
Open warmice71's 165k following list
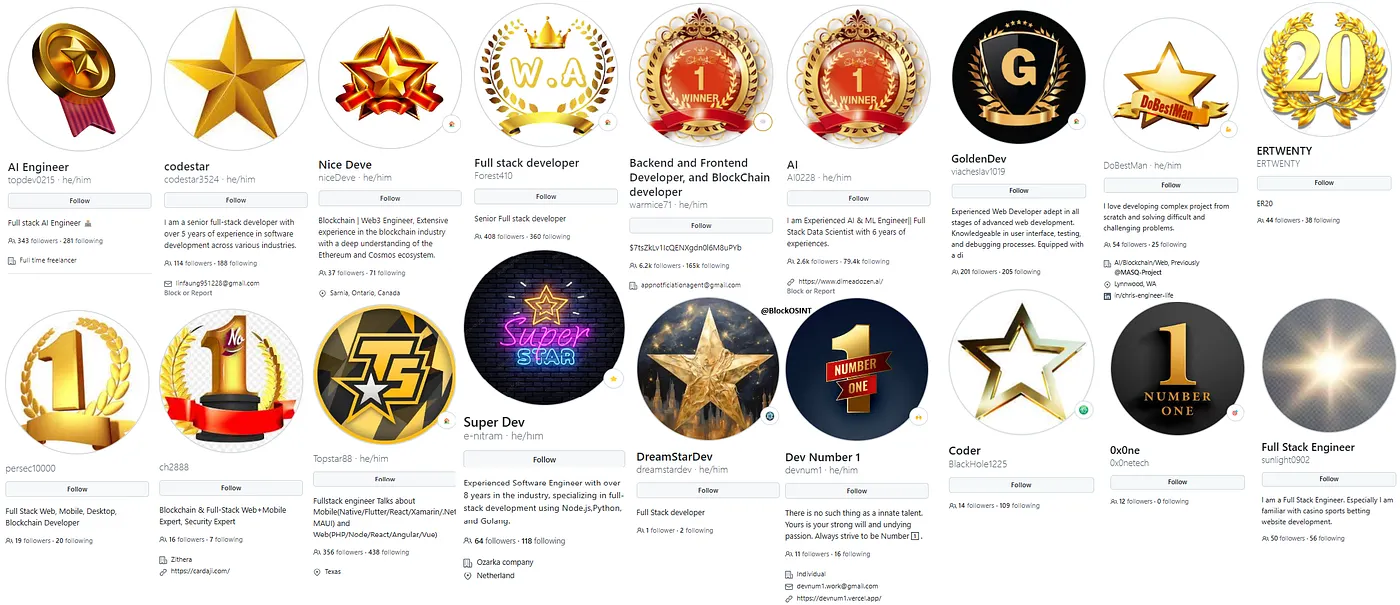point(705,265)
